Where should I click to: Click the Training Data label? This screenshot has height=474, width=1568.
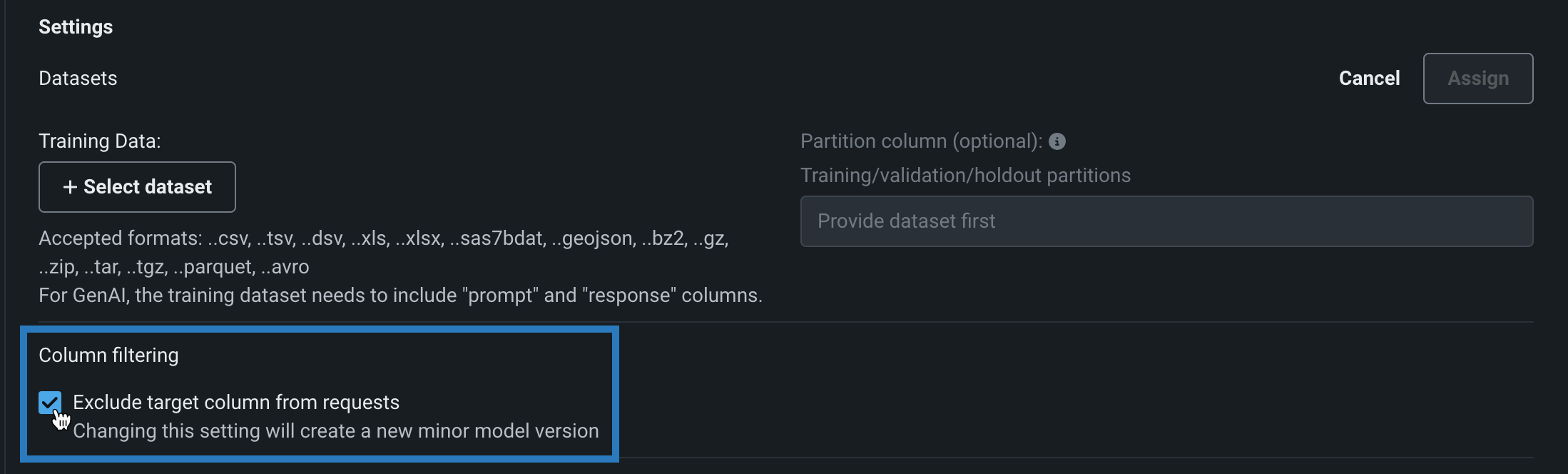[100, 141]
